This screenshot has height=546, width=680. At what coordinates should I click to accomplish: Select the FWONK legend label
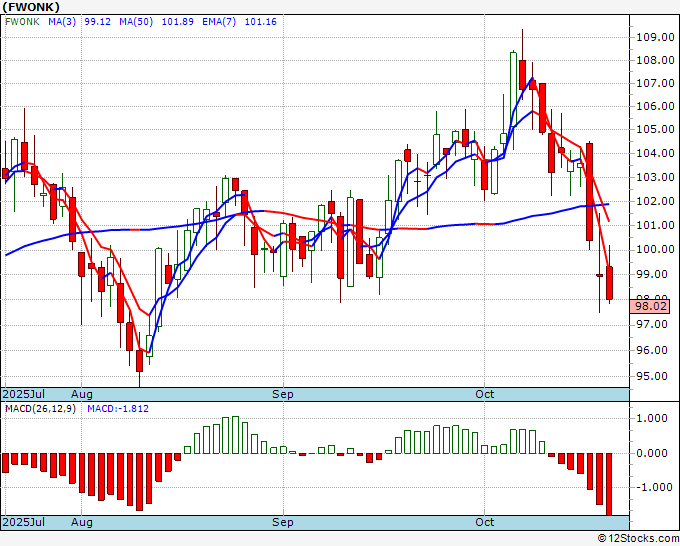pos(22,22)
